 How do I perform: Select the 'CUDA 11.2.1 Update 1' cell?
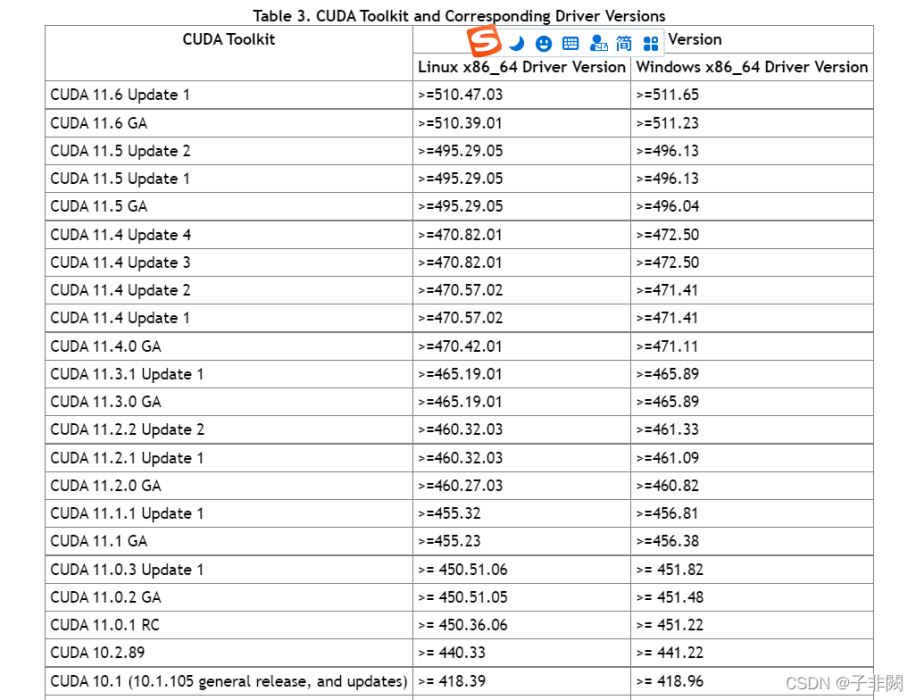[228, 458]
